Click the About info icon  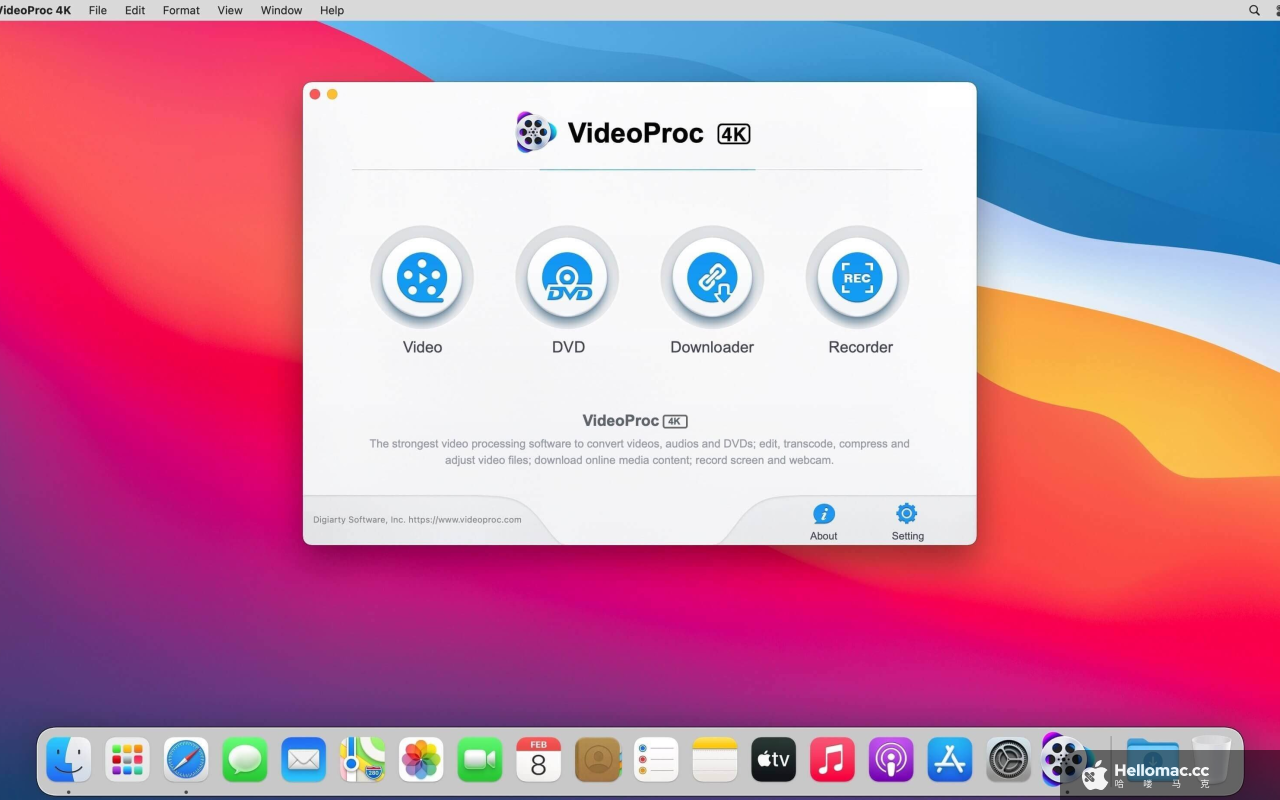click(x=824, y=514)
